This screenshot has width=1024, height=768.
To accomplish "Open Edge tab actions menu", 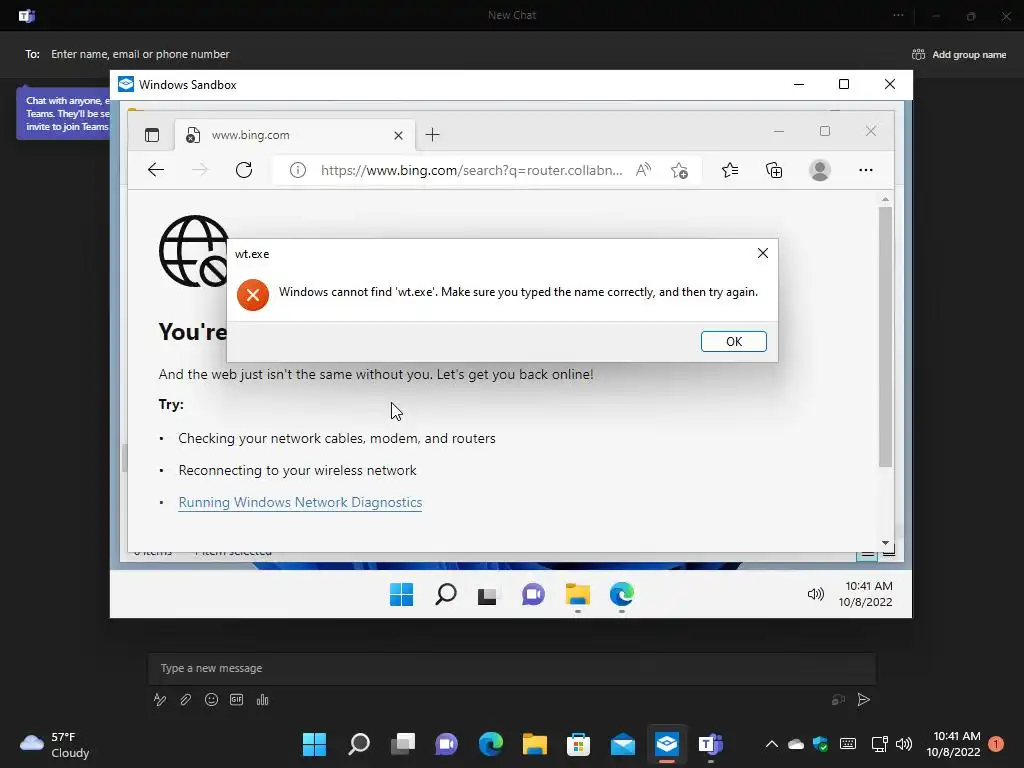I will coord(152,135).
